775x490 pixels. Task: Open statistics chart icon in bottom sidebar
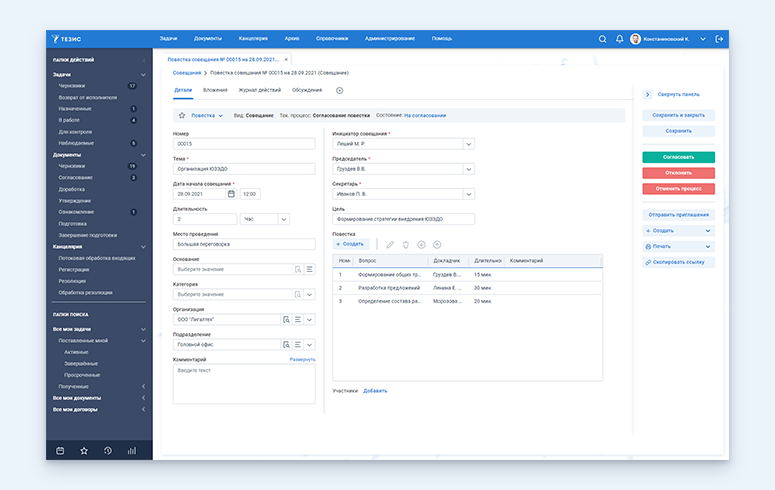click(x=132, y=451)
